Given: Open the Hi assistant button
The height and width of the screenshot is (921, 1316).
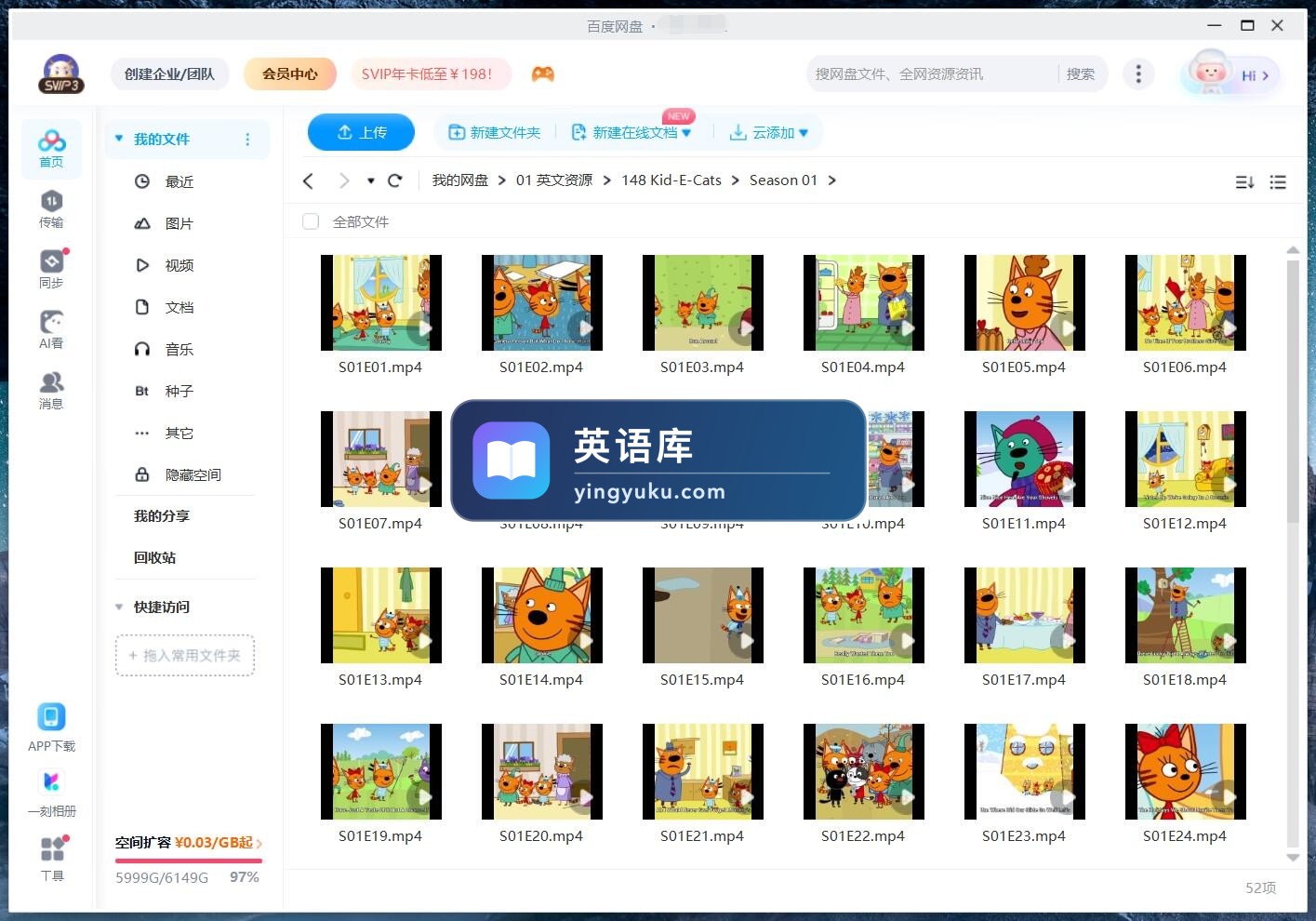Looking at the screenshot, I should [x=1231, y=73].
